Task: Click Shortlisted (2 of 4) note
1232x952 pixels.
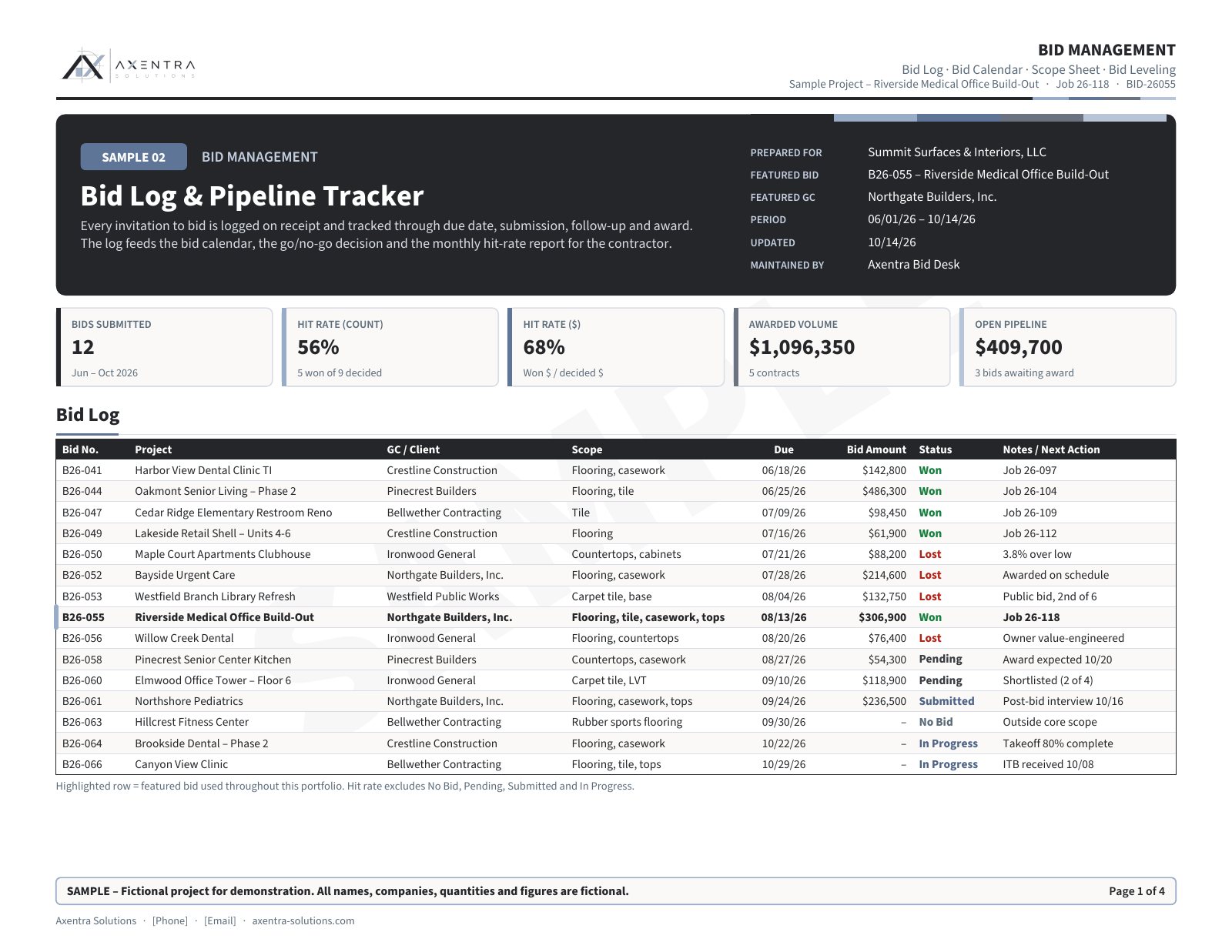Action: click(1048, 680)
